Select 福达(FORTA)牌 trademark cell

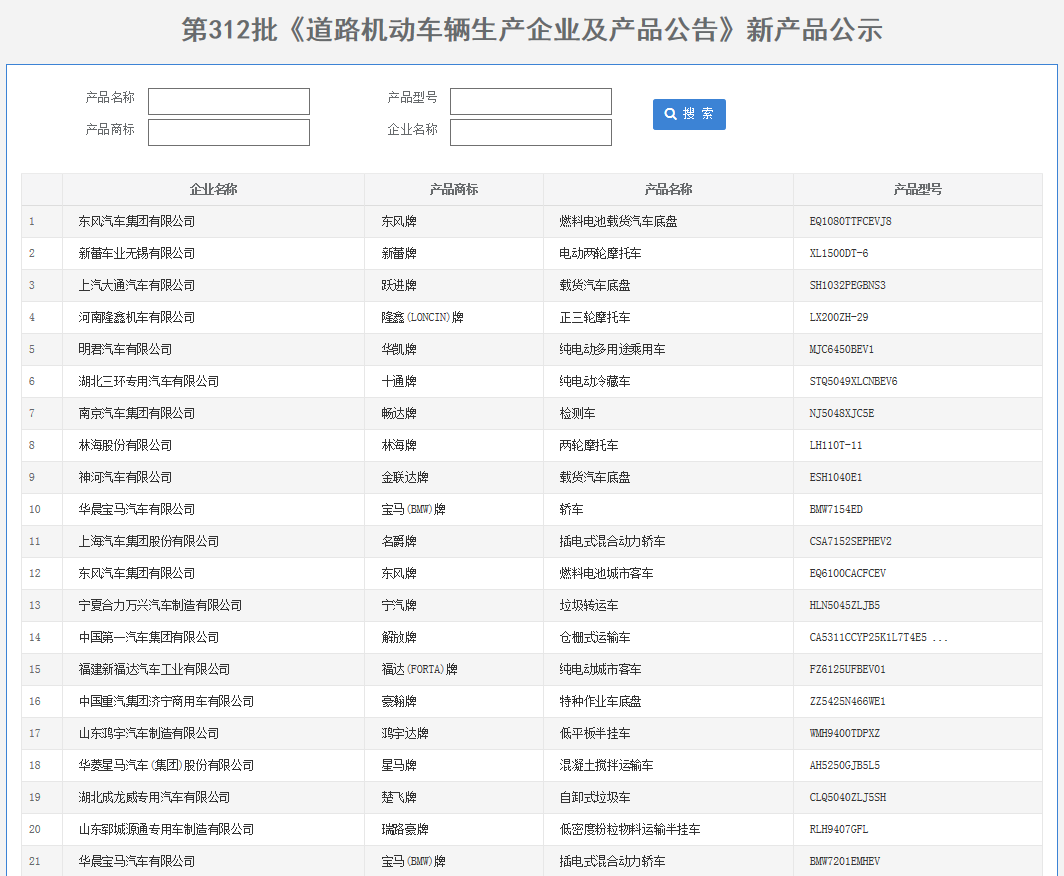[422, 669]
